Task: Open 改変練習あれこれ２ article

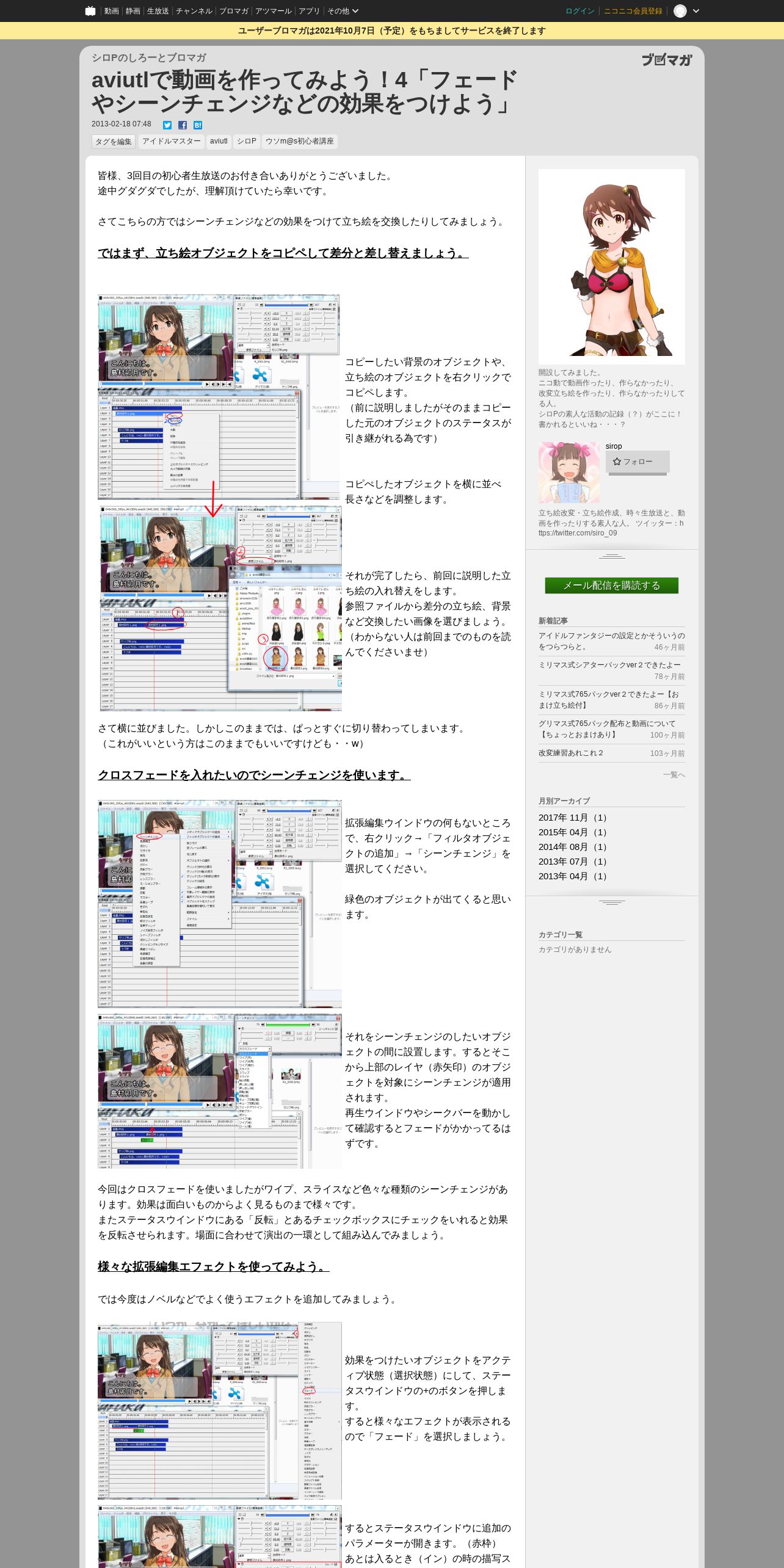Action: coord(571,753)
